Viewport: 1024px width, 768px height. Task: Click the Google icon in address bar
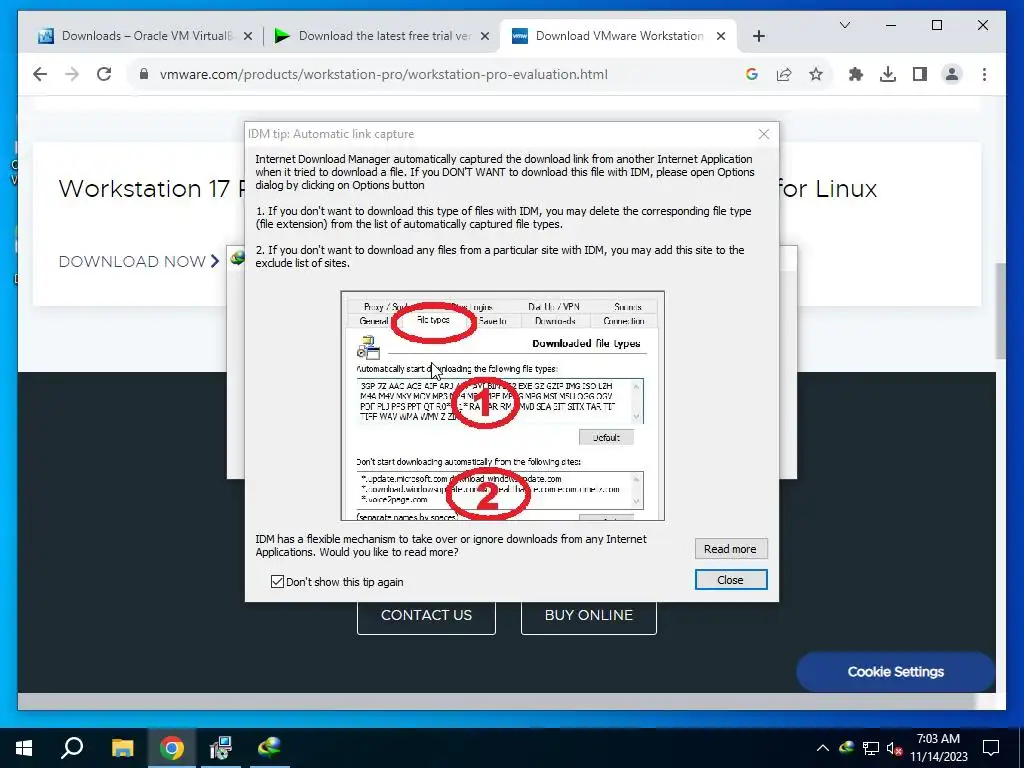(x=752, y=74)
